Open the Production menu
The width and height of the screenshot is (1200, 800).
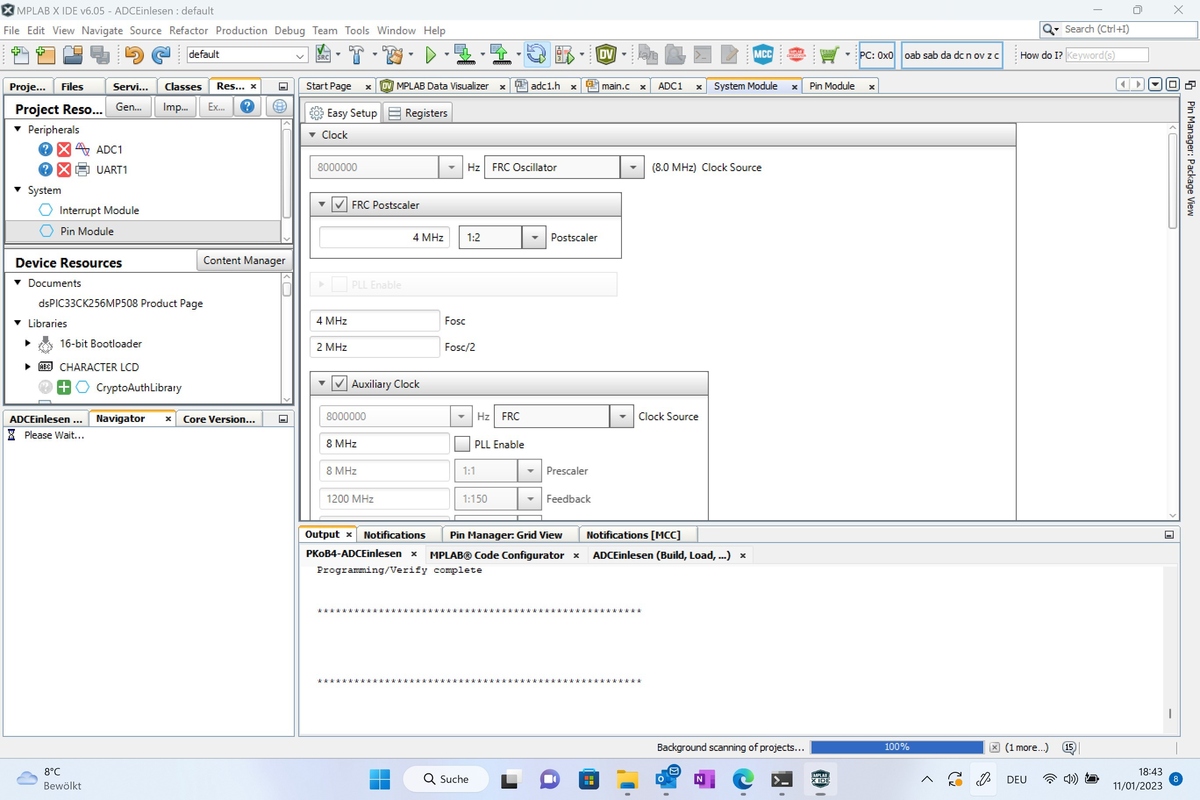point(241,30)
